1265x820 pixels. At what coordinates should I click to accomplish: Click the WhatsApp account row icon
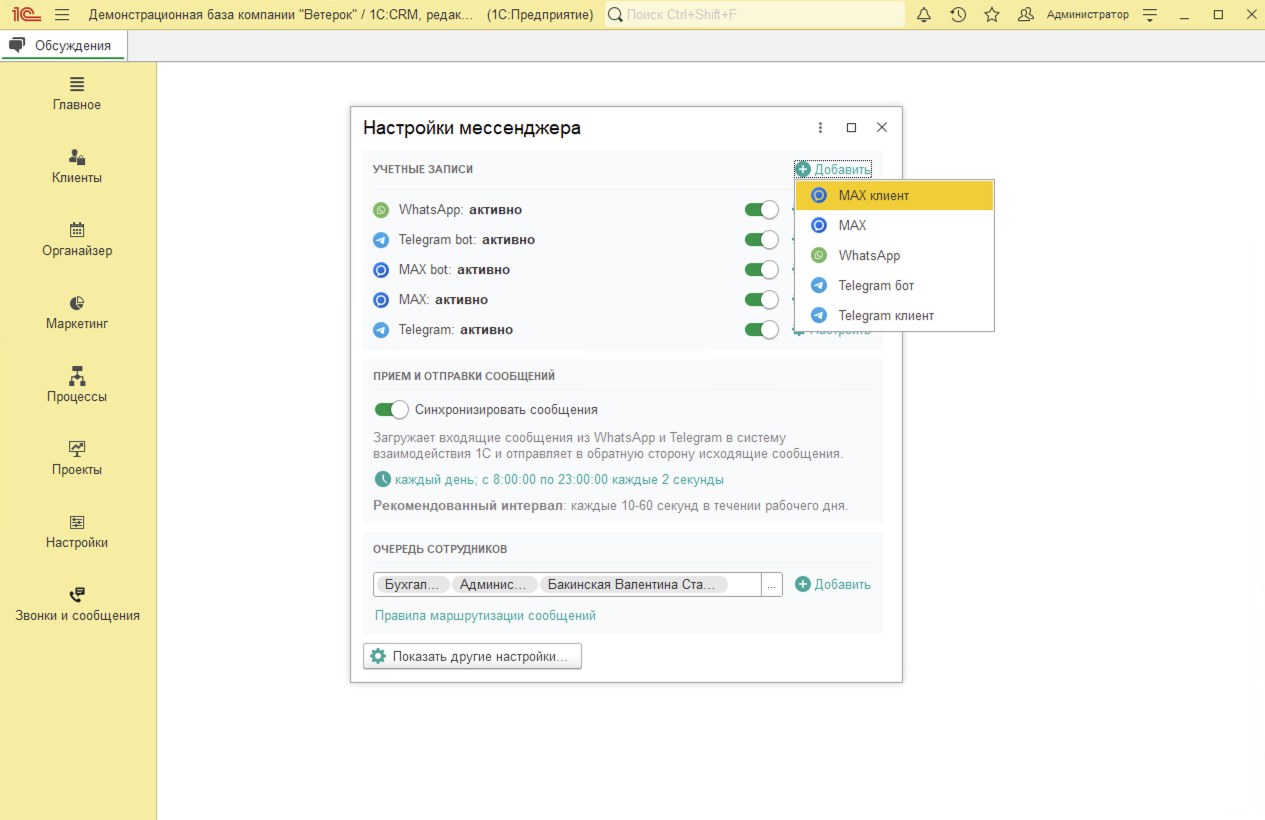coord(381,210)
